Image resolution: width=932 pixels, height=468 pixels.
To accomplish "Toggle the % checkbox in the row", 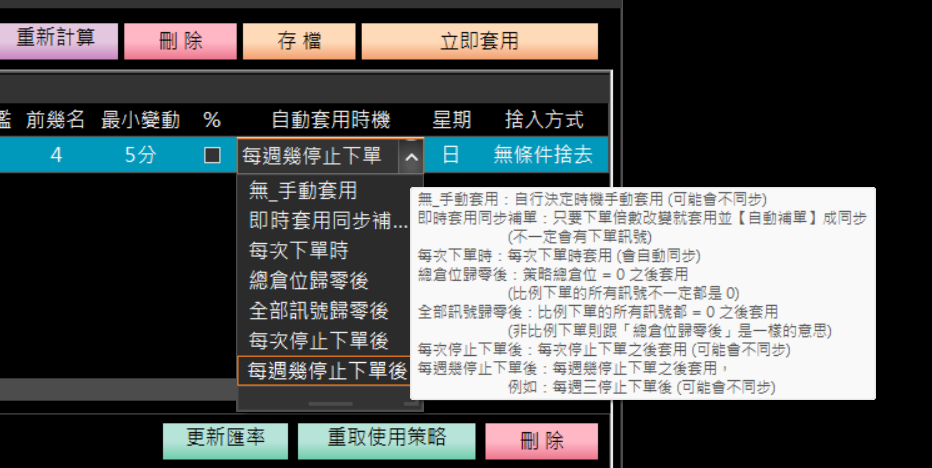I will click(212, 155).
